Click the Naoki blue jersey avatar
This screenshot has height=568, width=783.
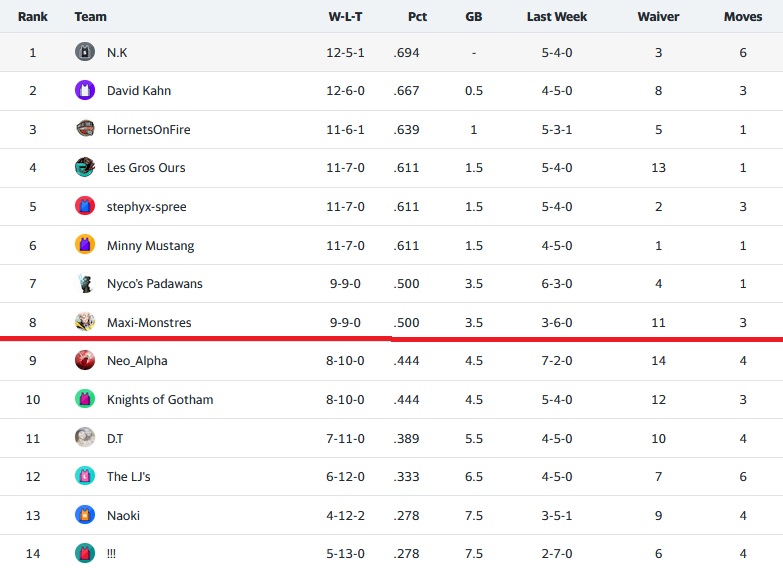click(x=85, y=515)
